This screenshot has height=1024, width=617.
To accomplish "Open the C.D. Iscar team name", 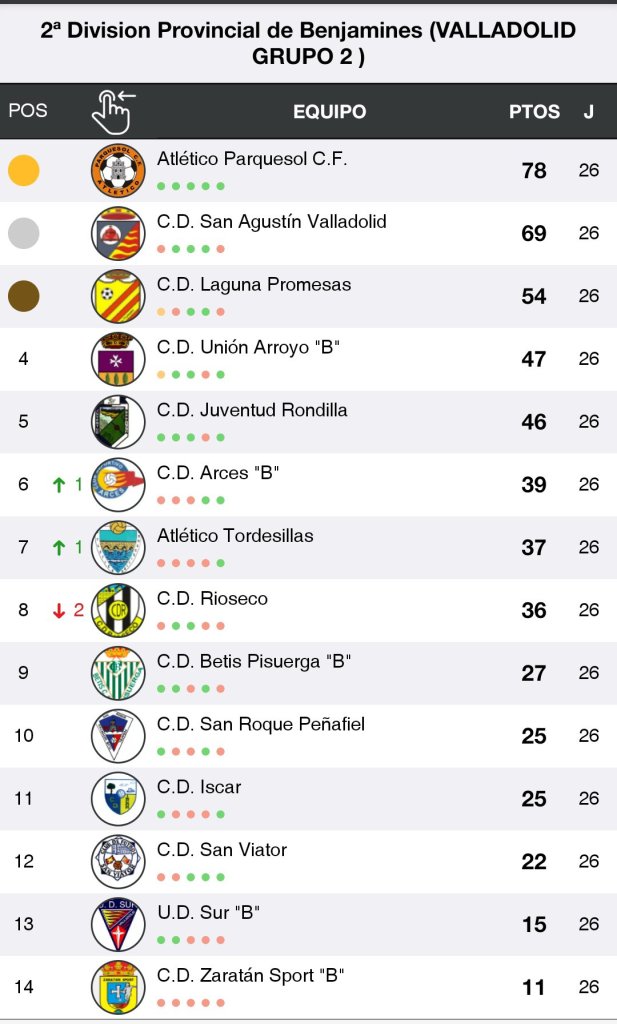I will (x=199, y=787).
